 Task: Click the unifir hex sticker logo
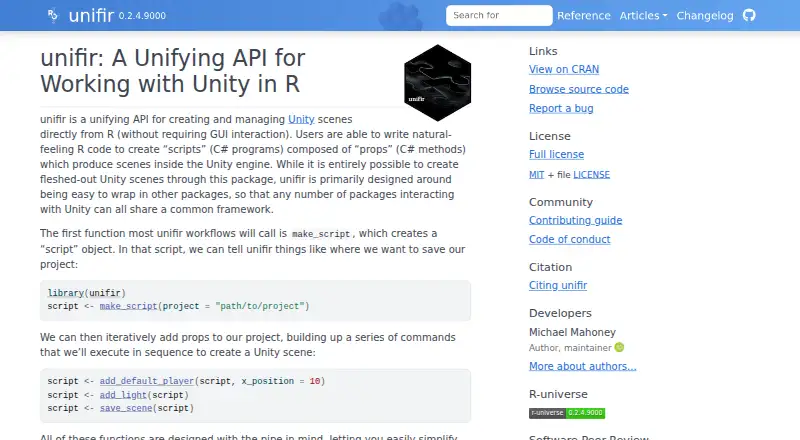tap(437, 83)
